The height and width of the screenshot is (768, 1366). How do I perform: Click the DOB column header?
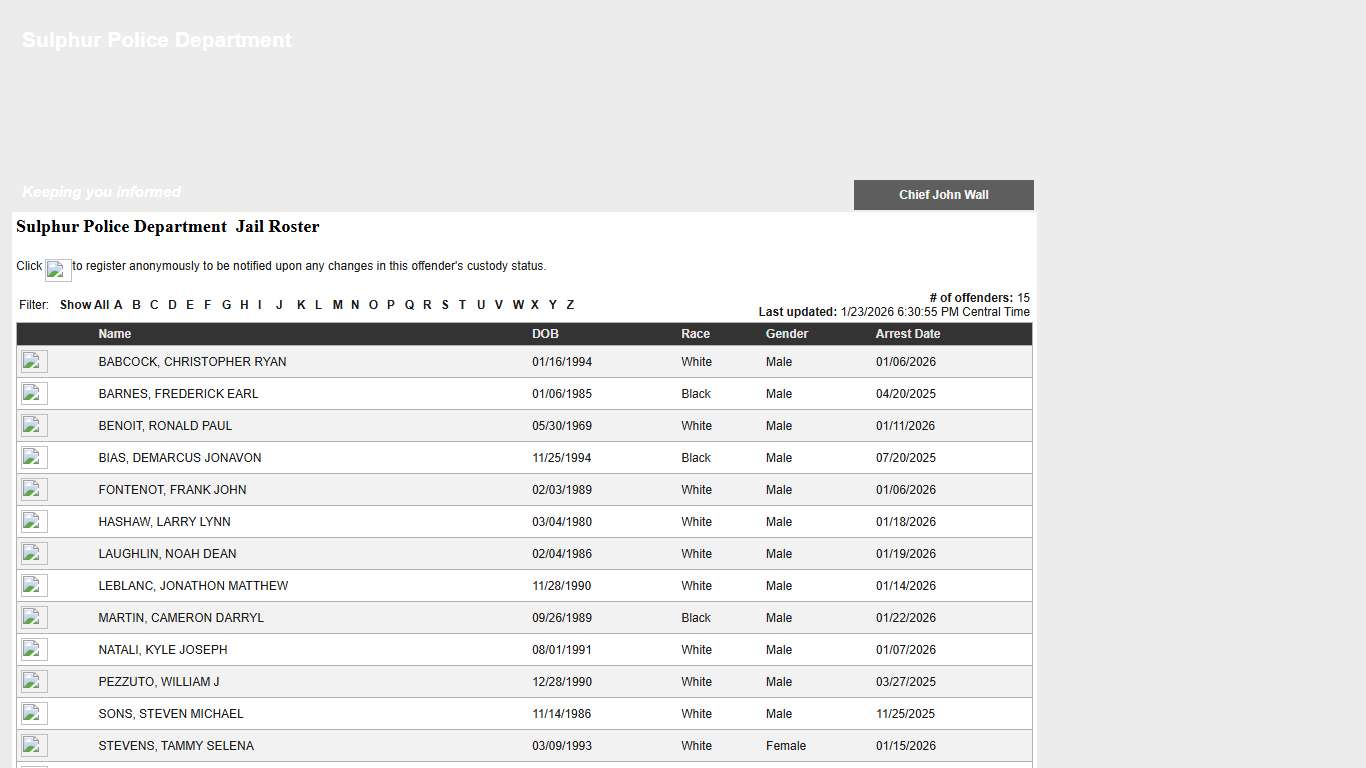tap(545, 334)
